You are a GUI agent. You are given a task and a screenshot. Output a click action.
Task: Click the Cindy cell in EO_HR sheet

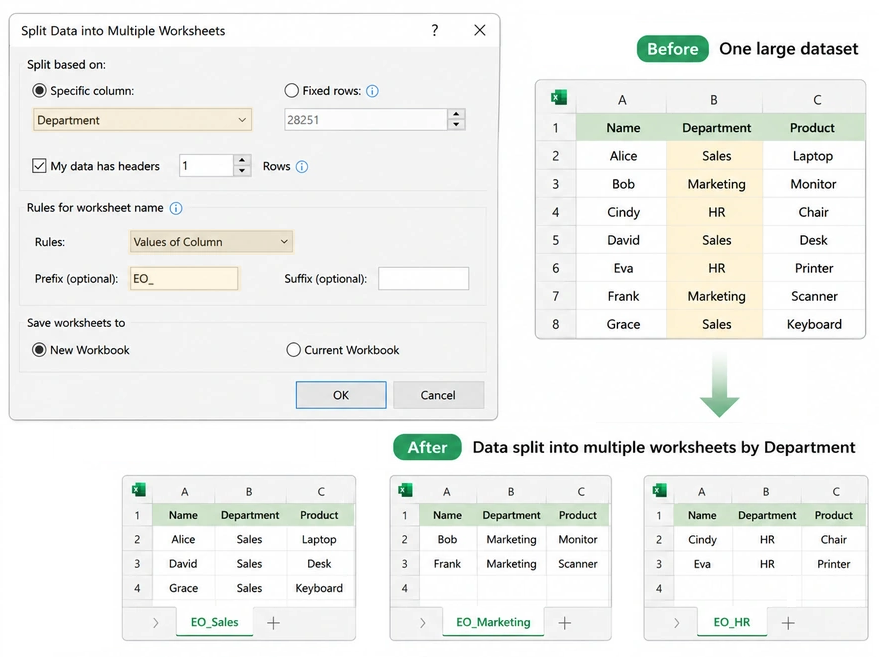click(x=702, y=539)
